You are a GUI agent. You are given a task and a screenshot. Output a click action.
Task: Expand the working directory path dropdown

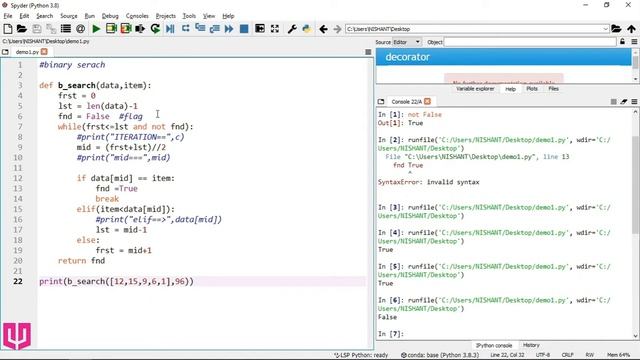605,29
